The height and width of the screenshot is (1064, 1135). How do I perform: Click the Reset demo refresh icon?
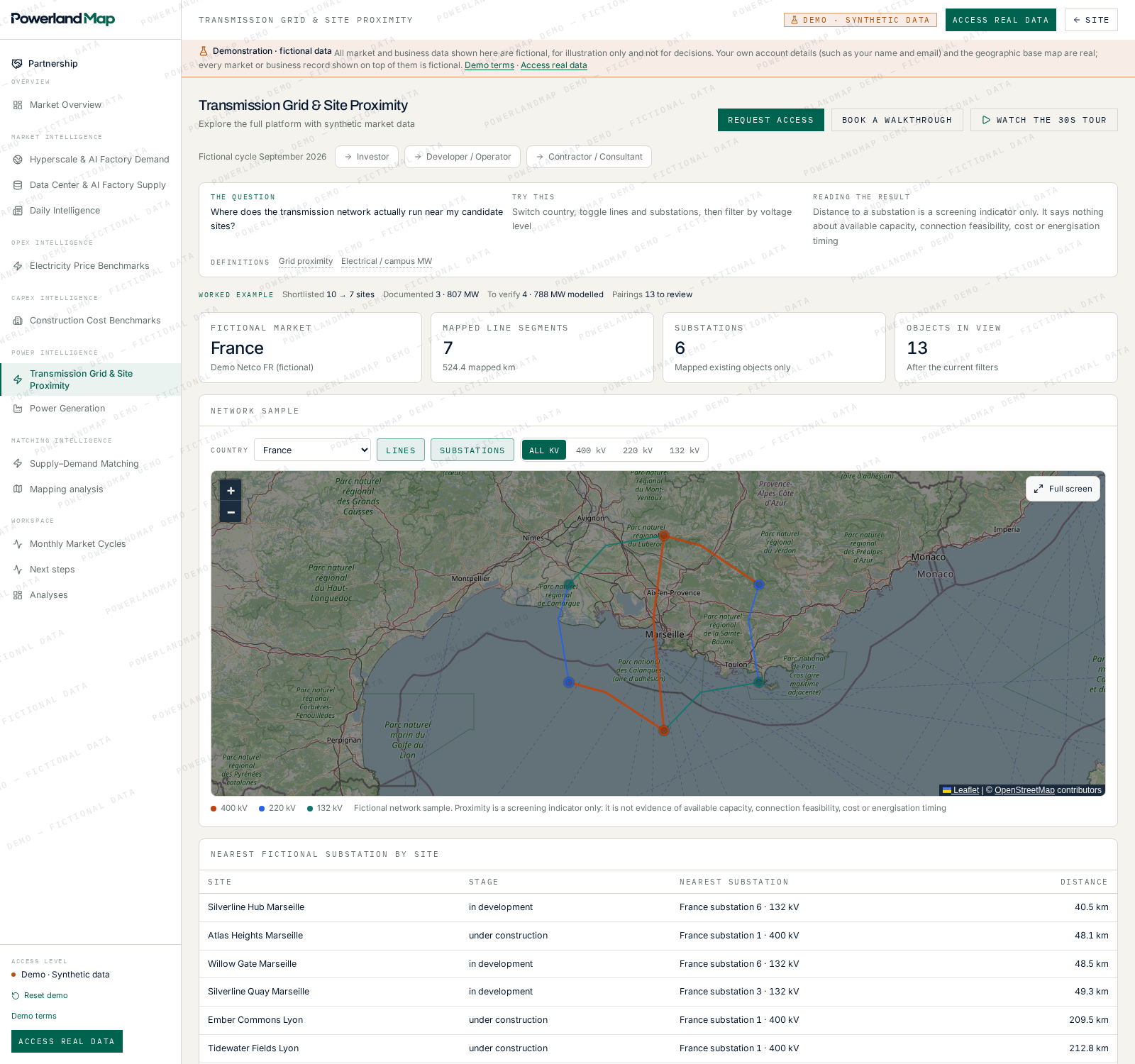coord(16,996)
